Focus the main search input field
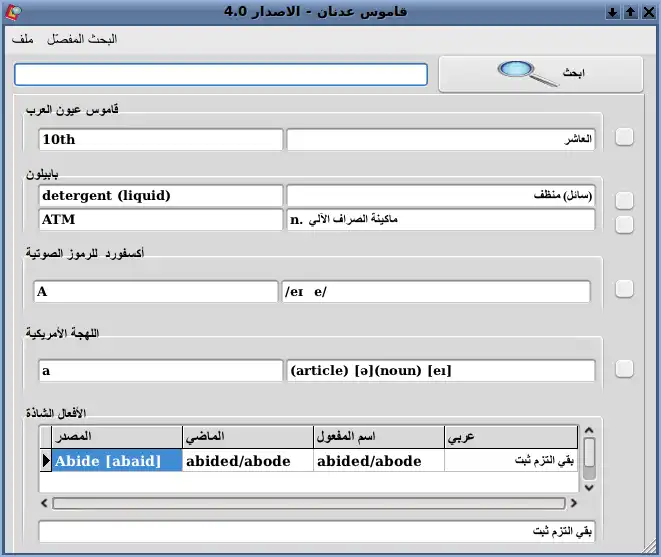The height and width of the screenshot is (557, 661). point(221,75)
